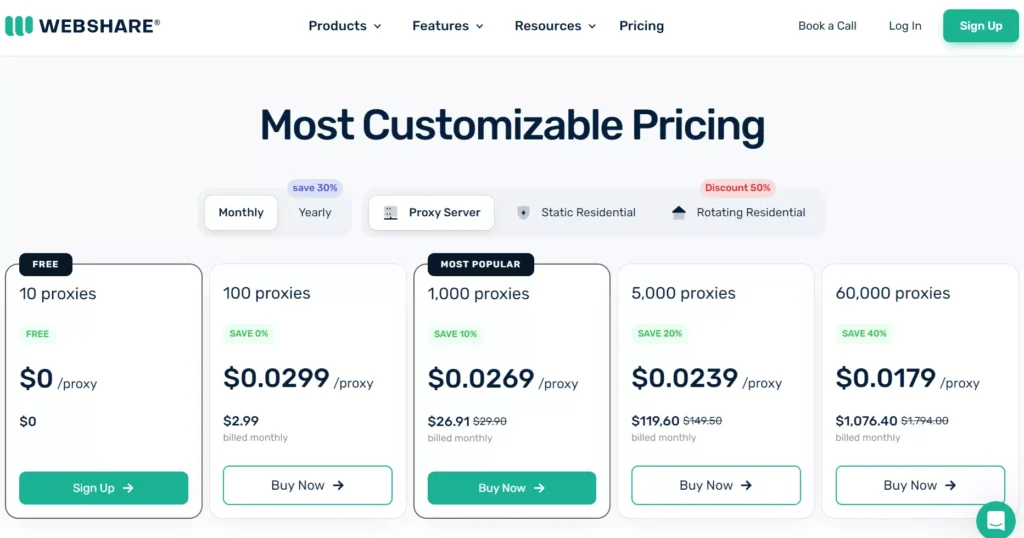Expand the Products dropdown menu
The image size is (1024, 538).
click(x=345, y=26)
